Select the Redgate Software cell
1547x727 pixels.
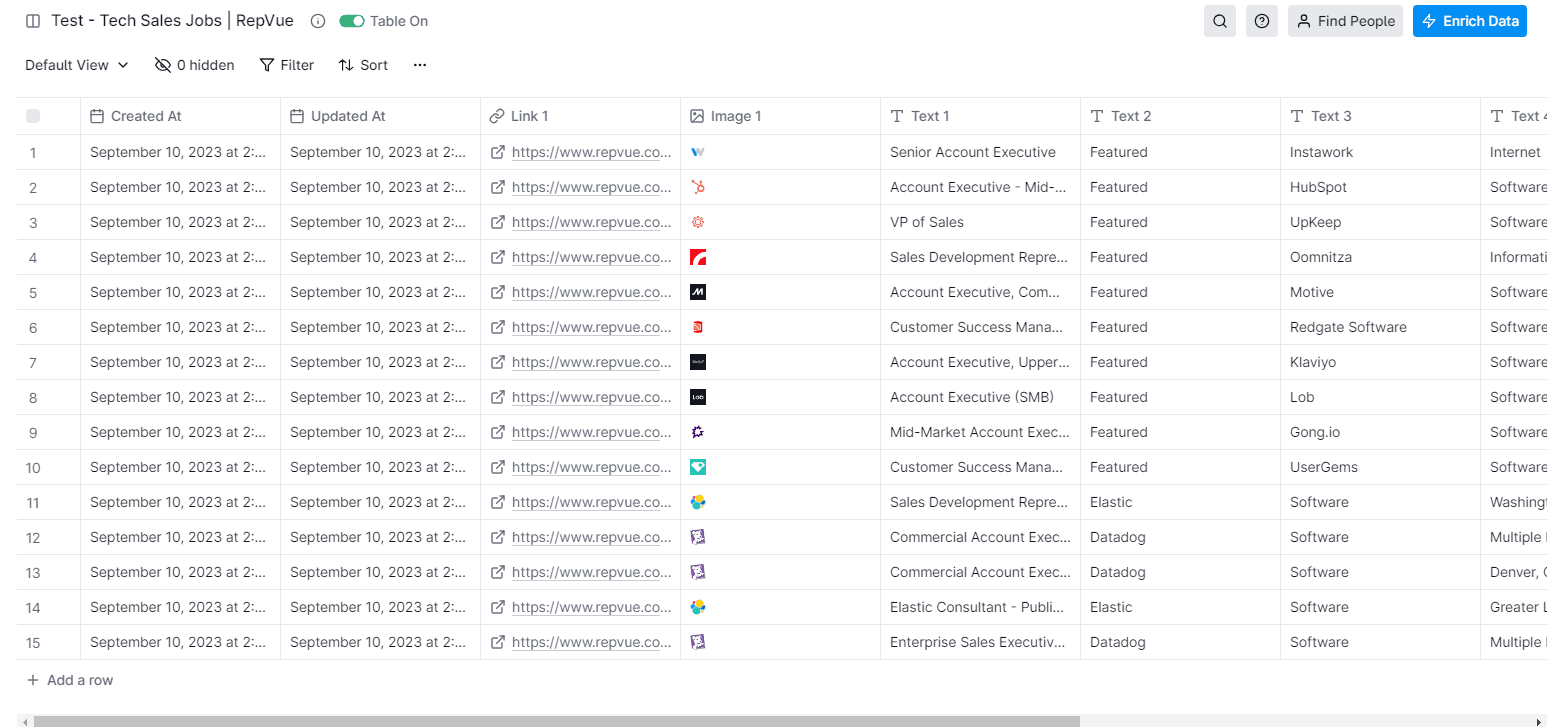point(1380,327)
